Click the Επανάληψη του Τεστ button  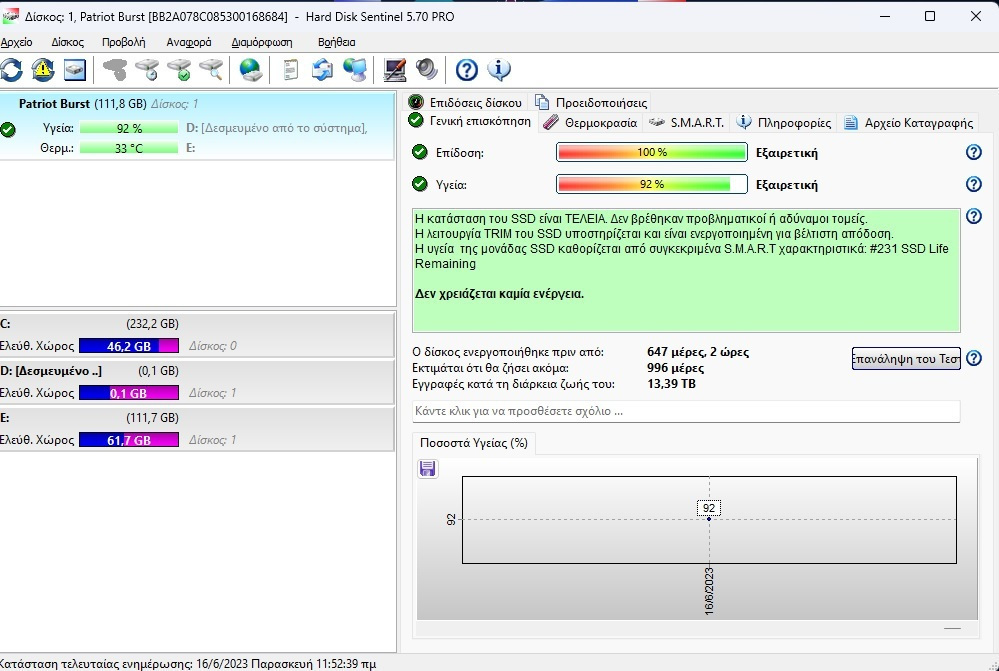(906, 358)
